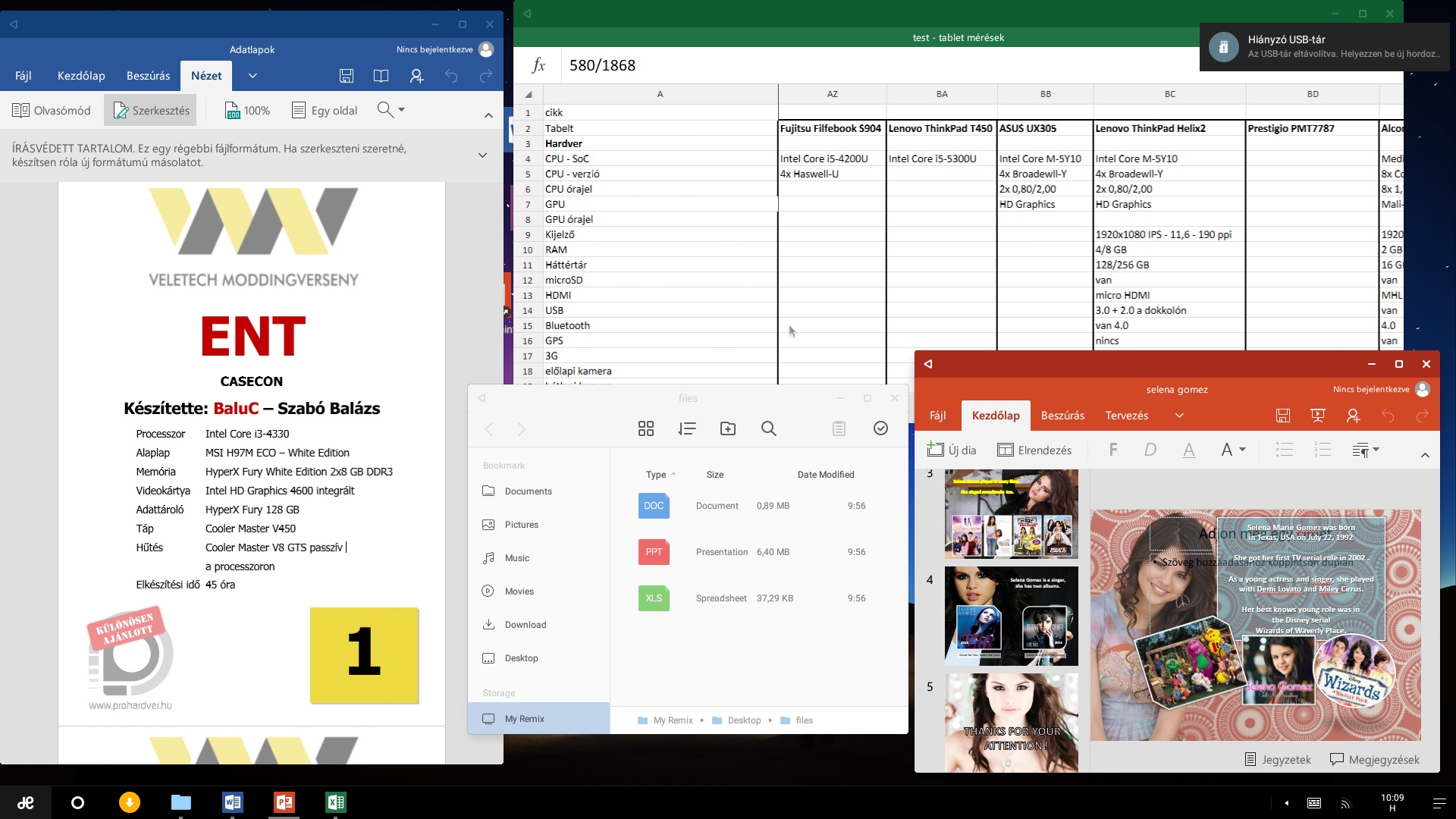Click the fx function icon in Excel
This screenshot has width=1456, height=819.
pos(538,65)
